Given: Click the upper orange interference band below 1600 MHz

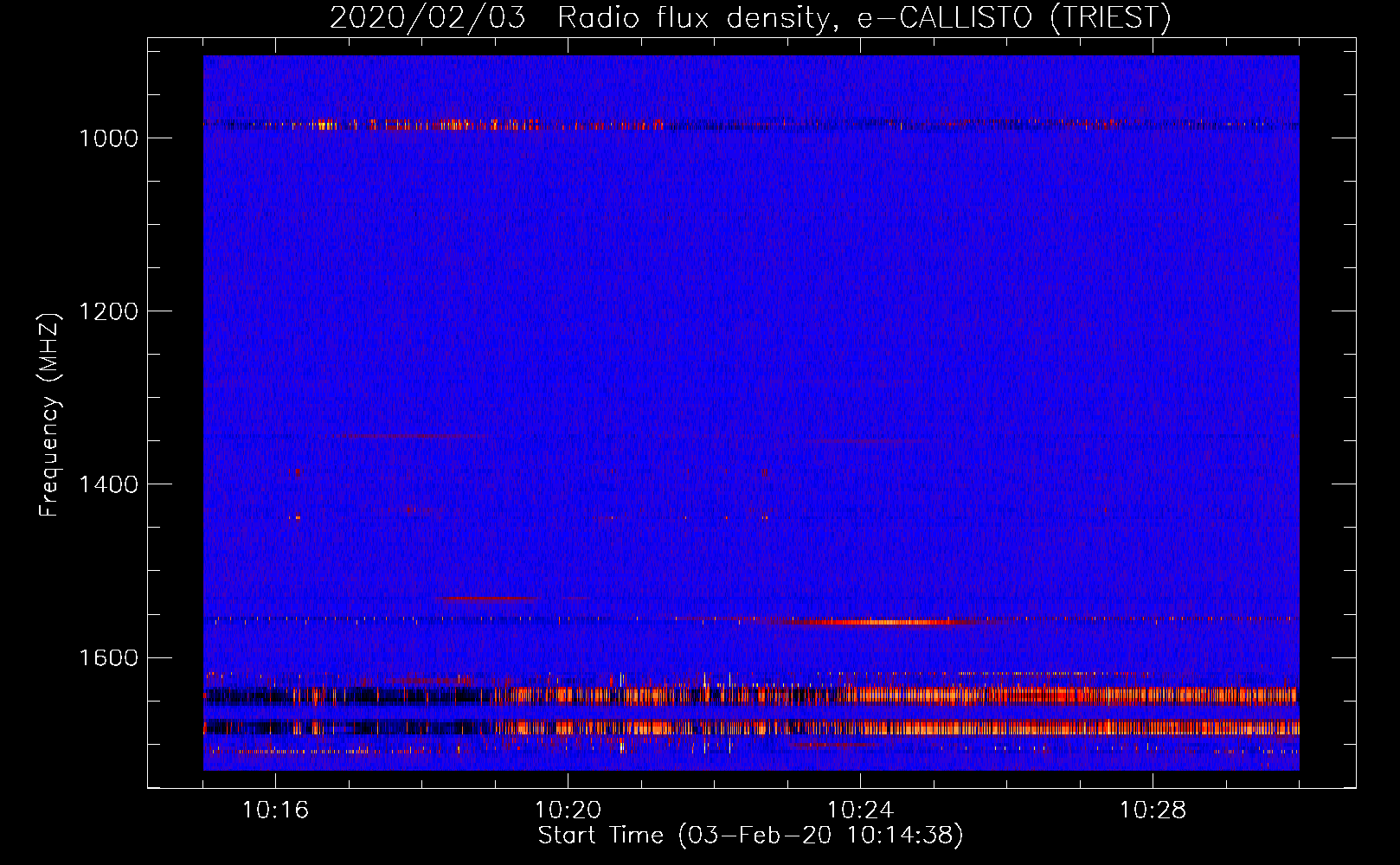Looking at the screenshot, I should coord(751,695).
